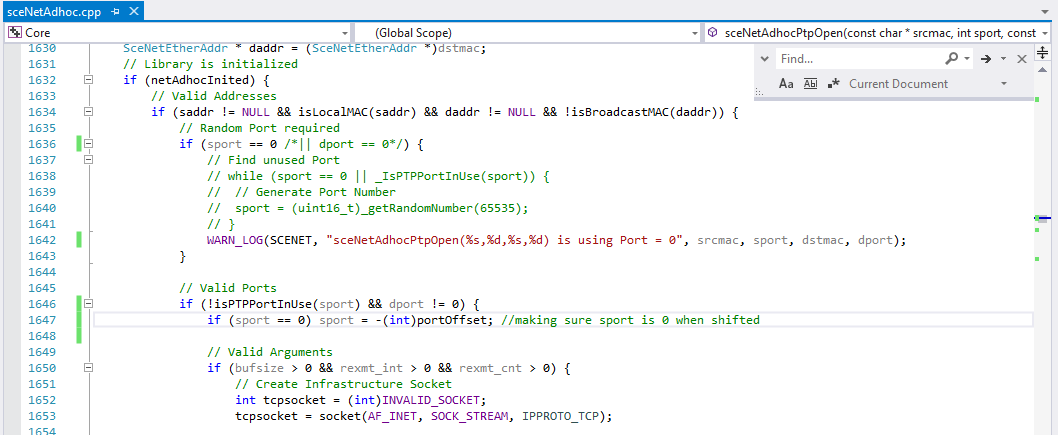Viewport: 1058px width, 435px height.
Task: Close the sceNetAdhoc.cpp tab
Action: coord(133,11)
